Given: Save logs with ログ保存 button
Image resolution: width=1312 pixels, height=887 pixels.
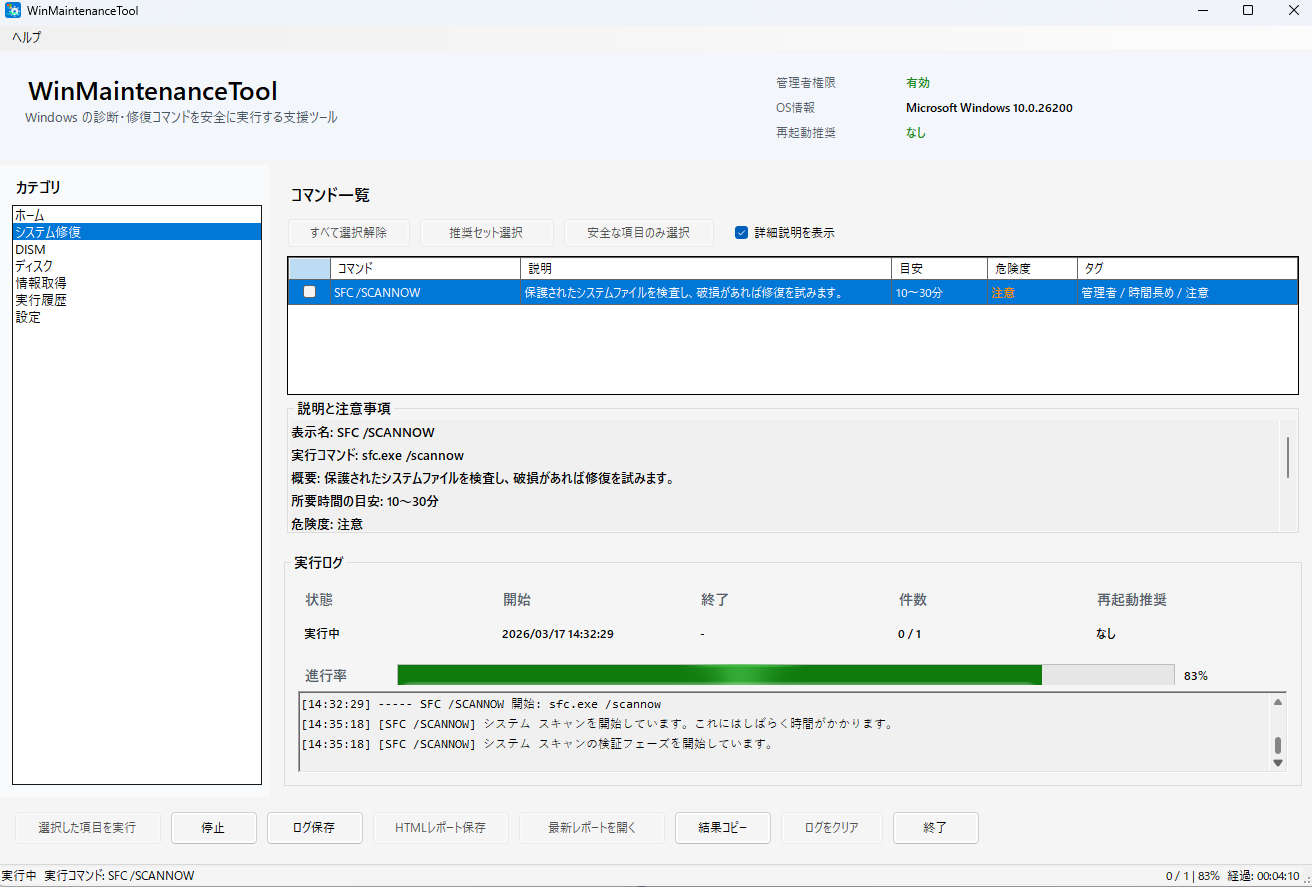Looking at the screenshot, I should [x=314, y=827].
